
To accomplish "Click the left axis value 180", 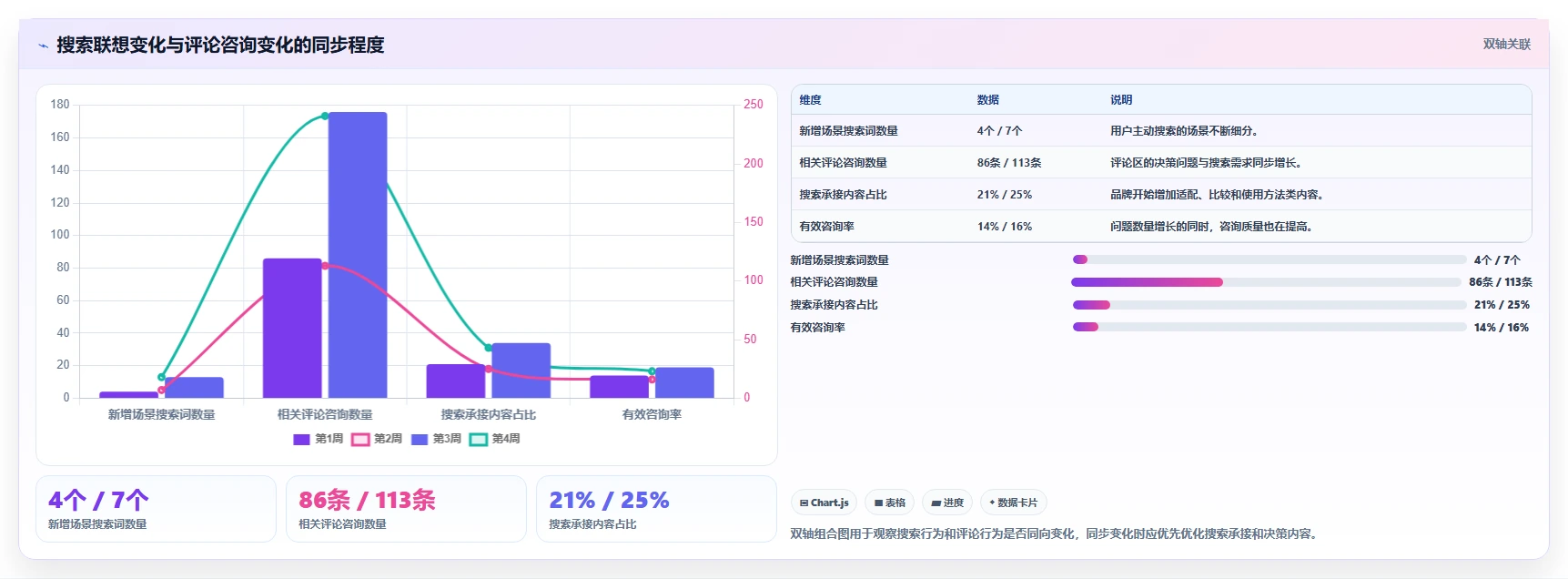I will 60,105.
